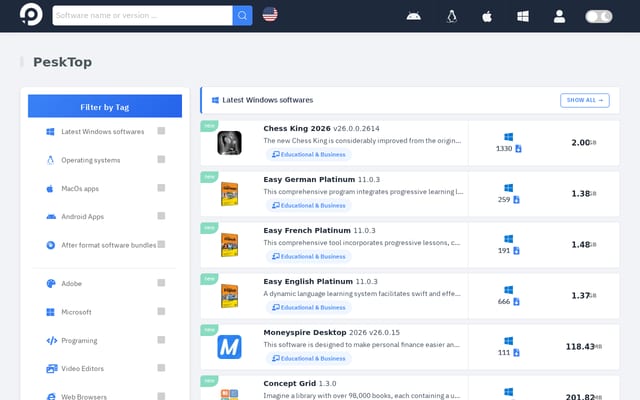Click the Easy English Platinum box thumbnail
This screenshot has height=400, width=640.
[229, 296]
